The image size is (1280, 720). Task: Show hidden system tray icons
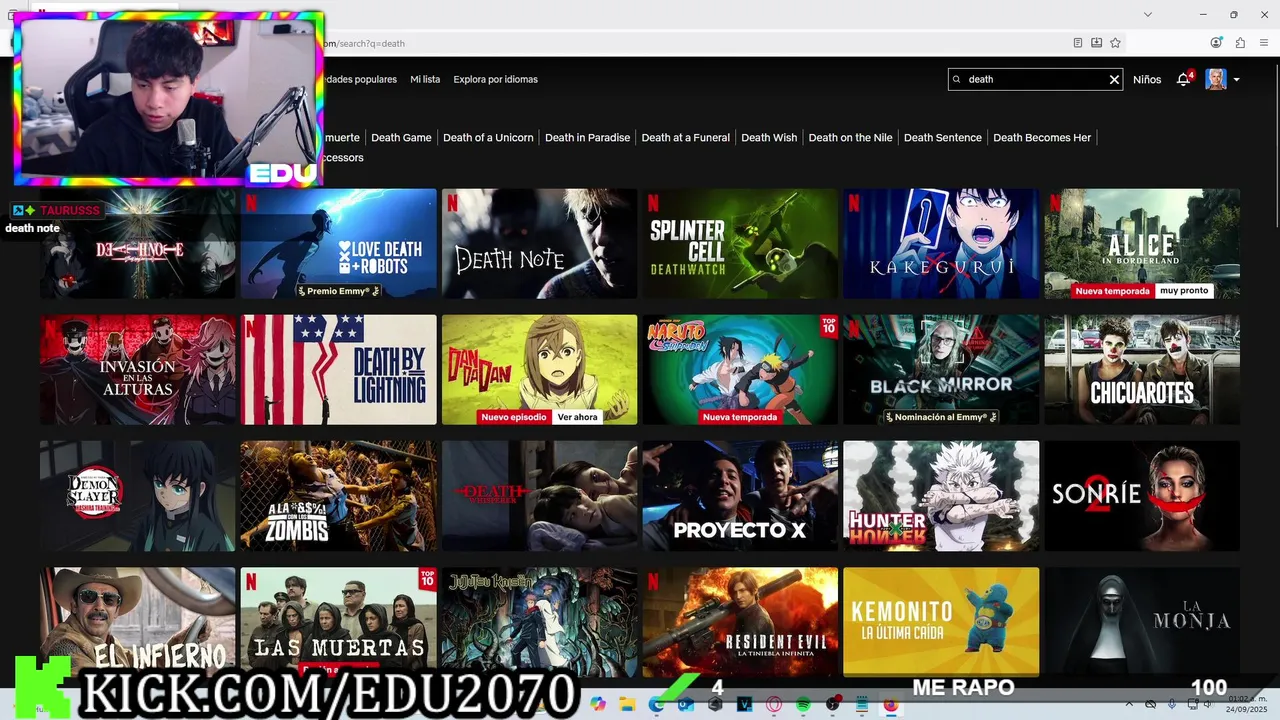1130,705
